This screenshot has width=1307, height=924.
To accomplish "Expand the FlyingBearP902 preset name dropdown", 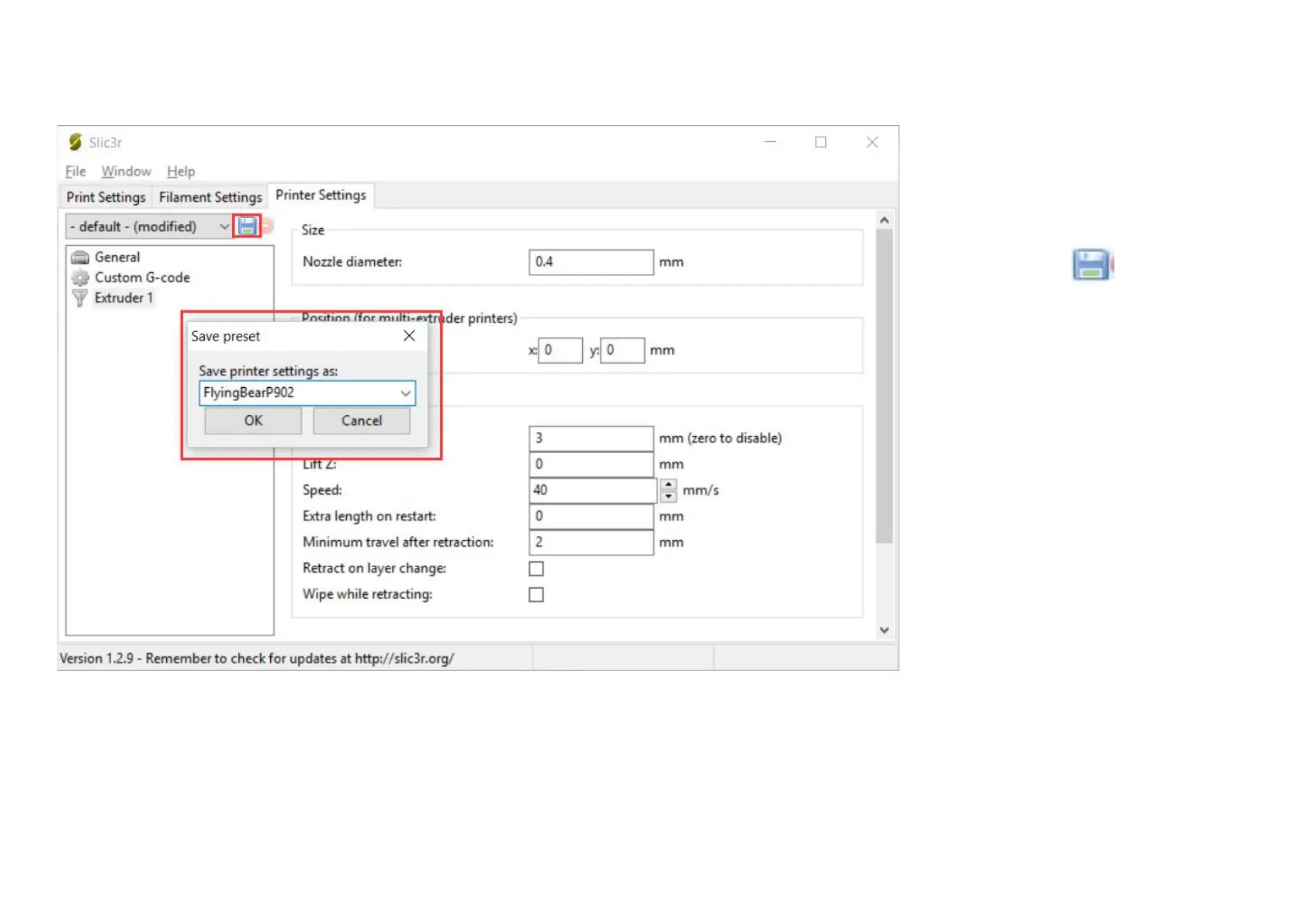I will pos(405,393).
